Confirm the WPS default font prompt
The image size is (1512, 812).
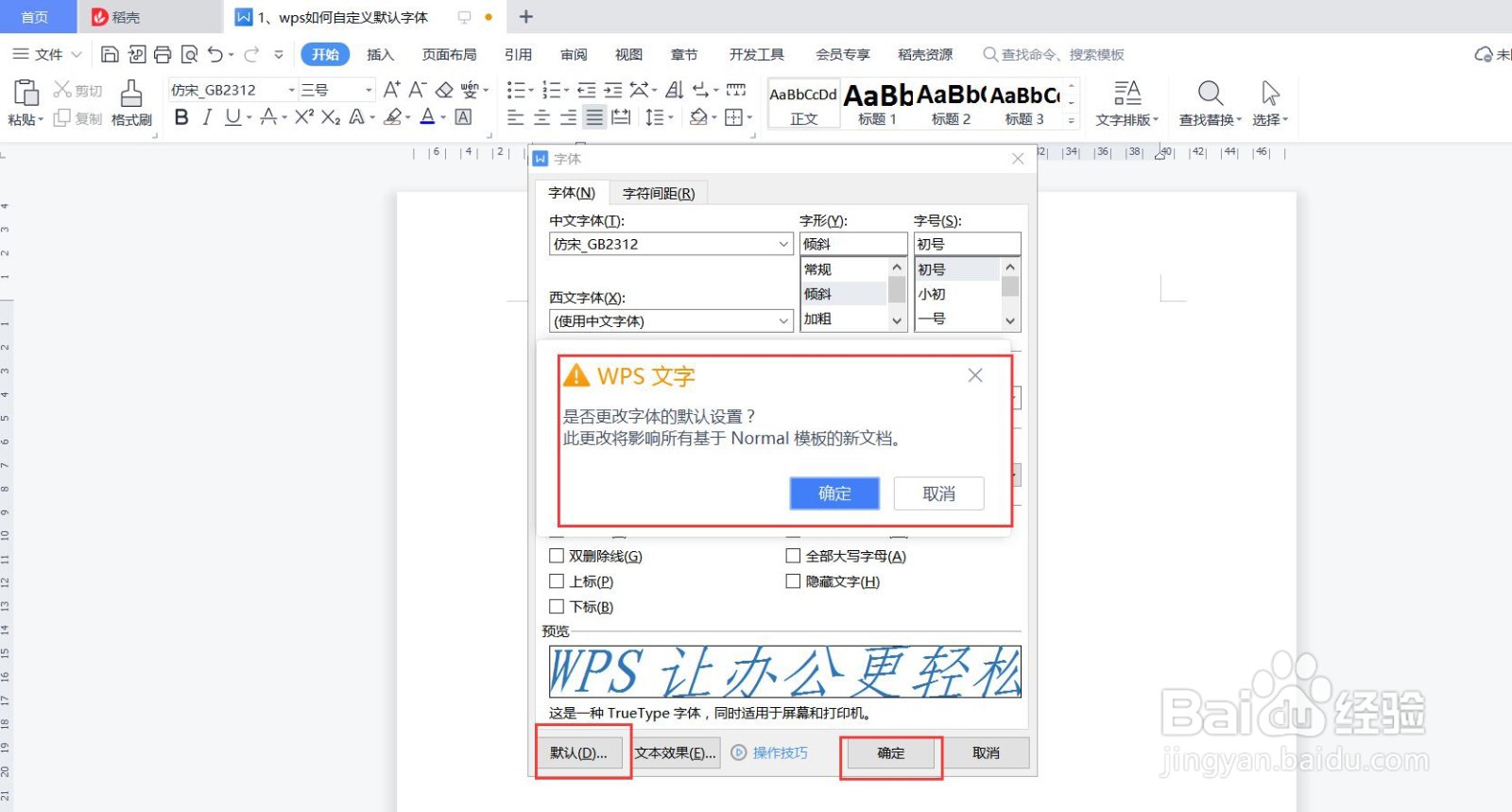[834, 493]
